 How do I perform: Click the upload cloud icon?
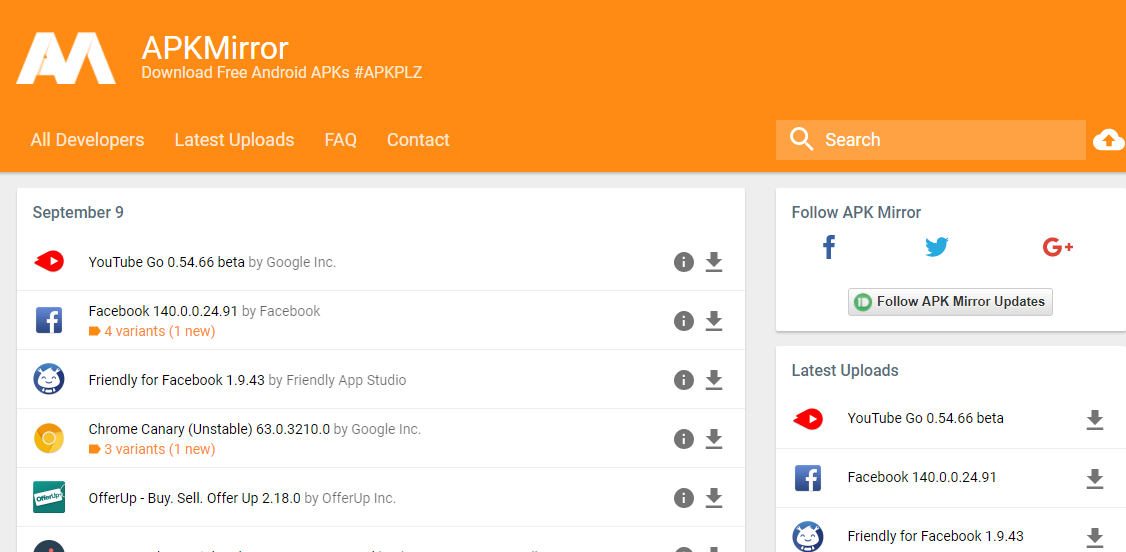[x=1108, y=140]
